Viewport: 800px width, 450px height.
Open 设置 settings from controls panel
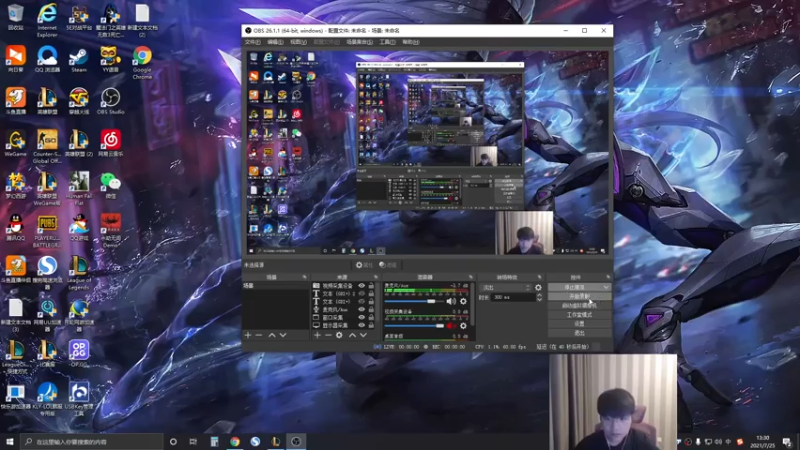579,324
